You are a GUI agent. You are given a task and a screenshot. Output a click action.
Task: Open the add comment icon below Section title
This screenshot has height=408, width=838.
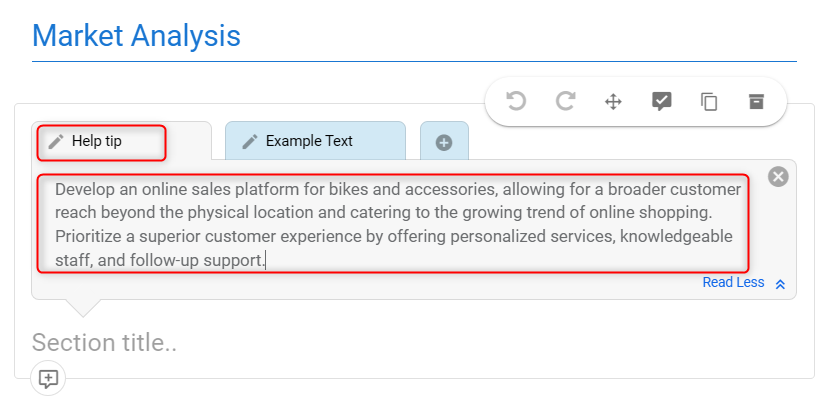pos(49,379)
